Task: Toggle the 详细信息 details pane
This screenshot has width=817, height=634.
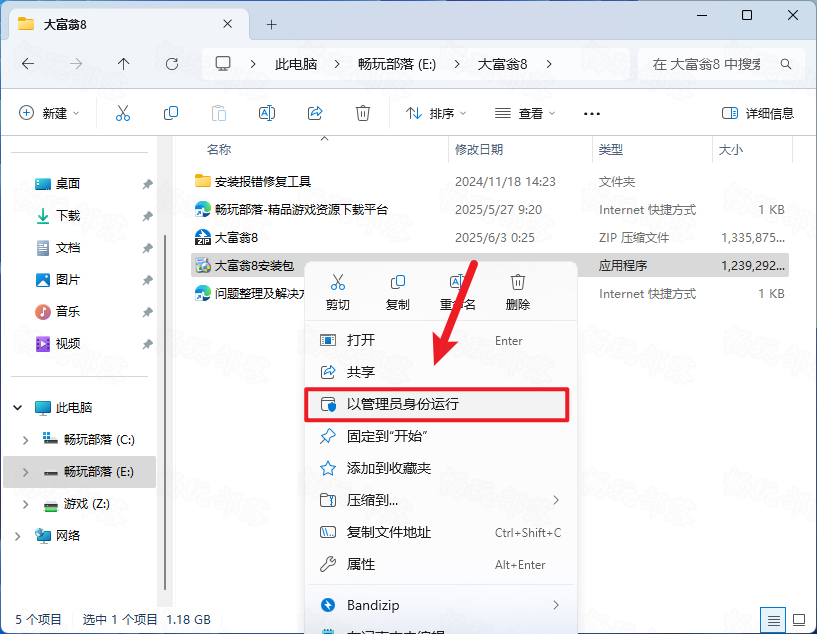Action: point(758,113)
